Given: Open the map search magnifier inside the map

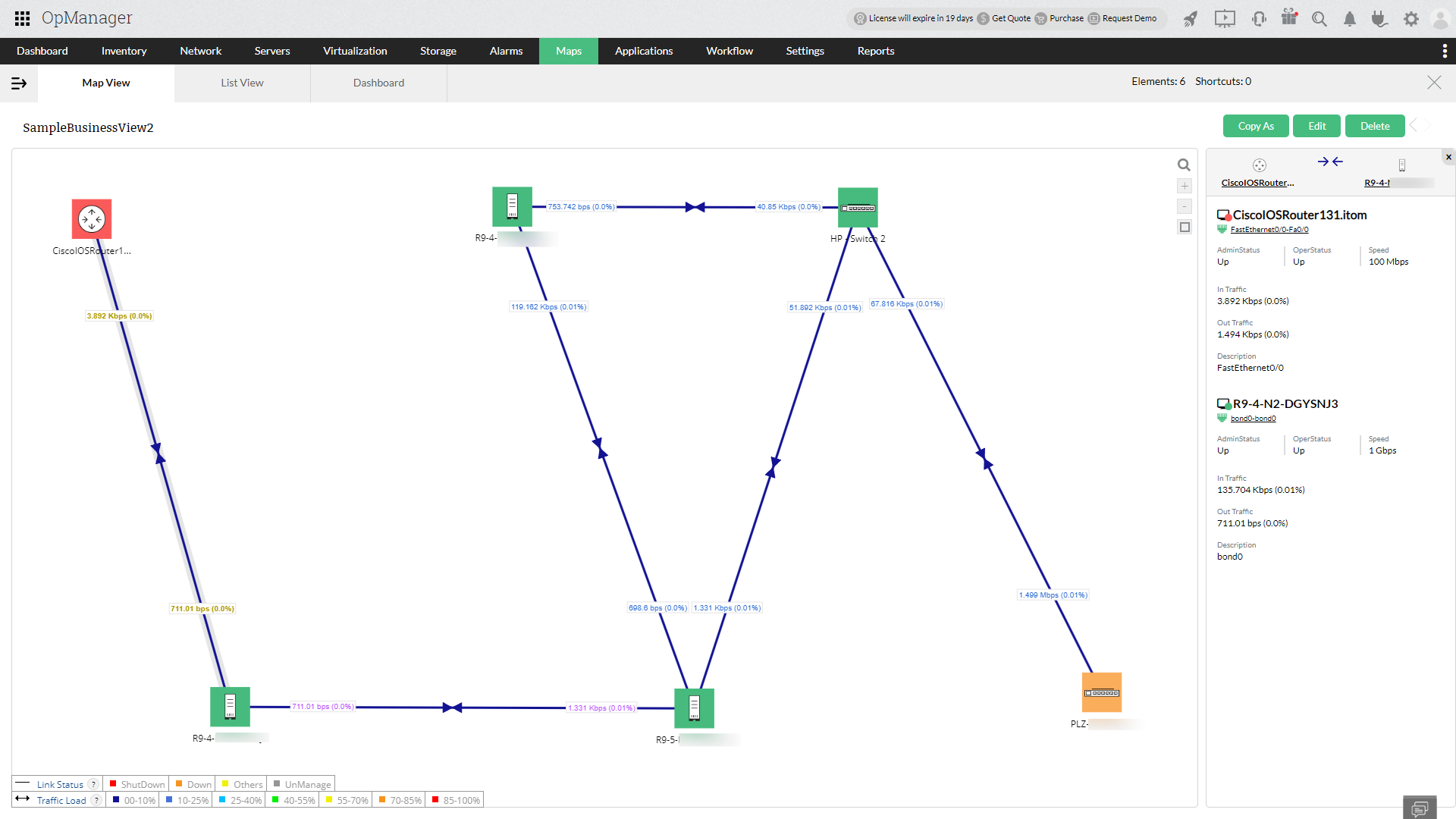Looking at the screenshot, I should coord(1184,165).
